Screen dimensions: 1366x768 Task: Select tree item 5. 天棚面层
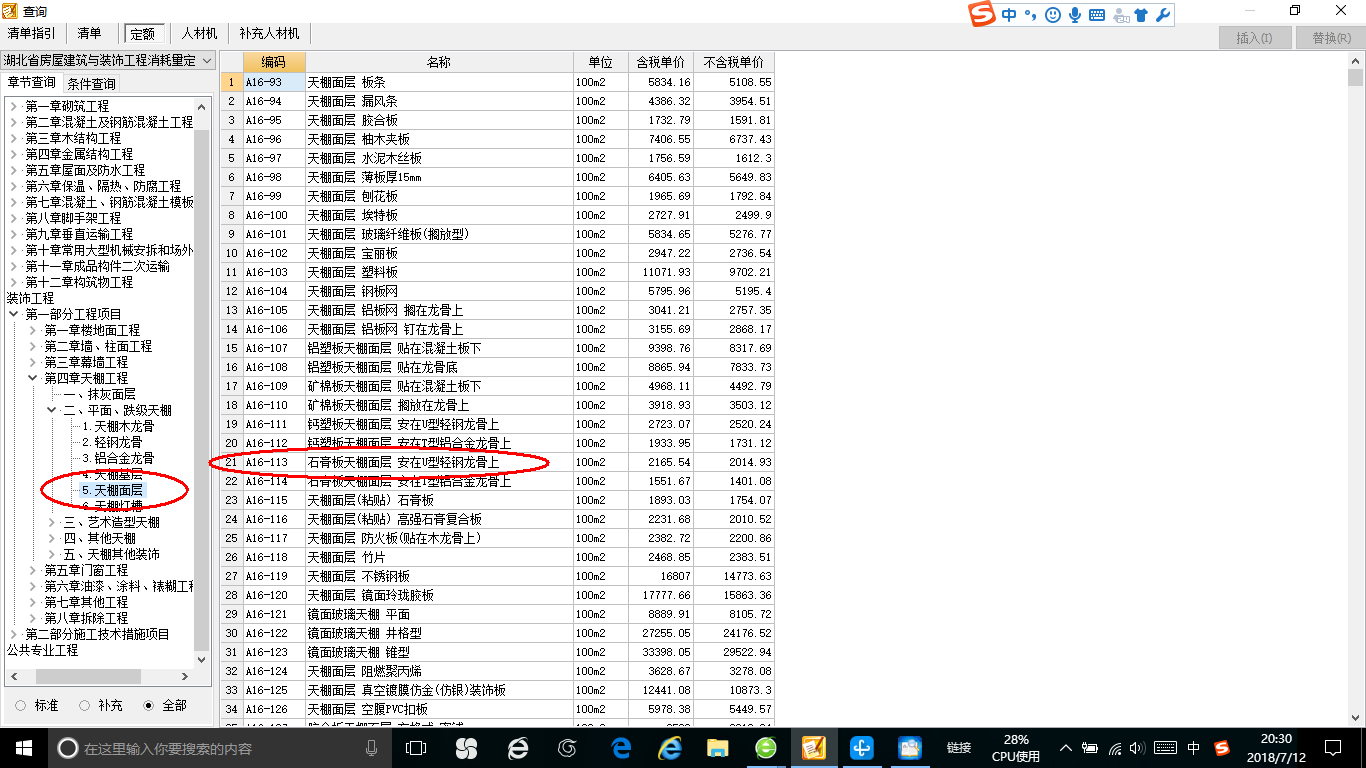point(112,490)
